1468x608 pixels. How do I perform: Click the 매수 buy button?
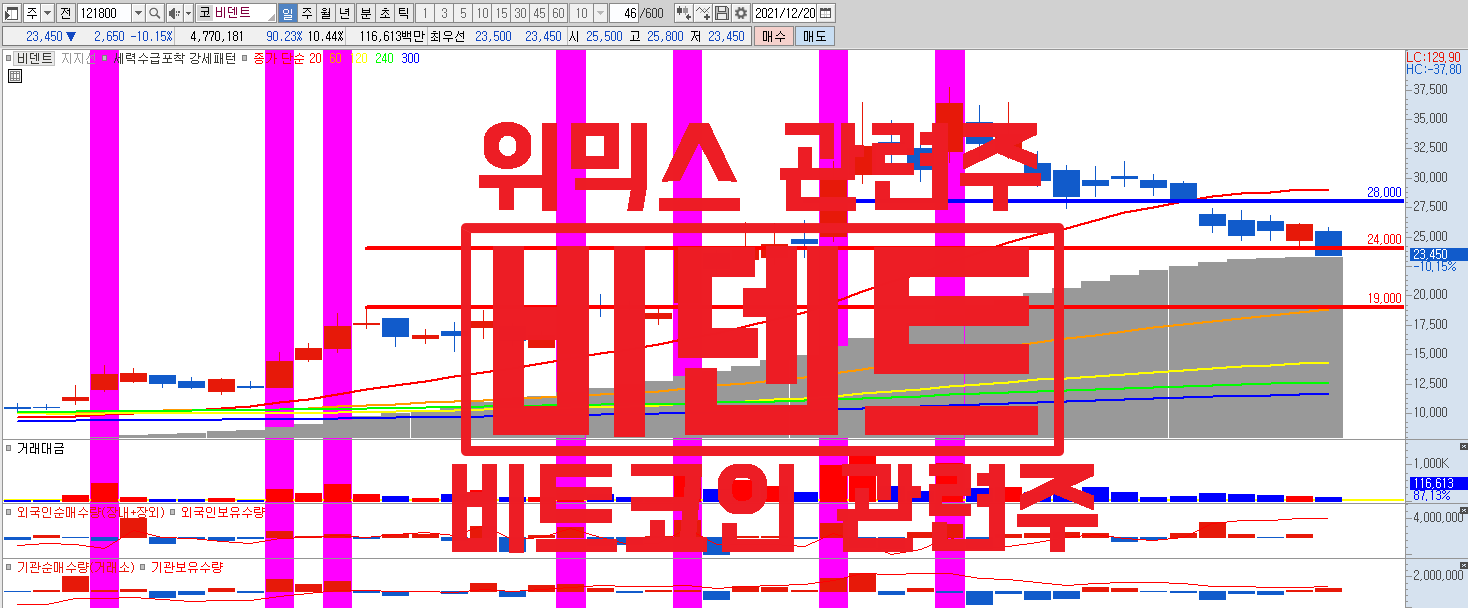[x=774, y=36]
